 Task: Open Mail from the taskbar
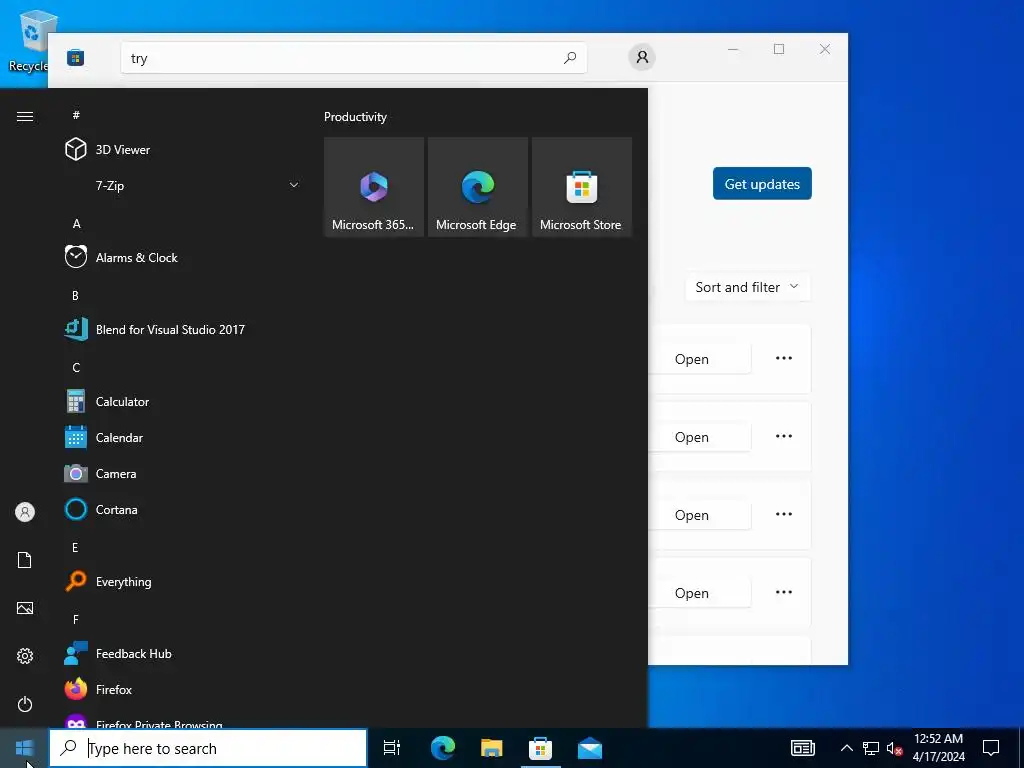pyautogui.click(x=590, y=748)
